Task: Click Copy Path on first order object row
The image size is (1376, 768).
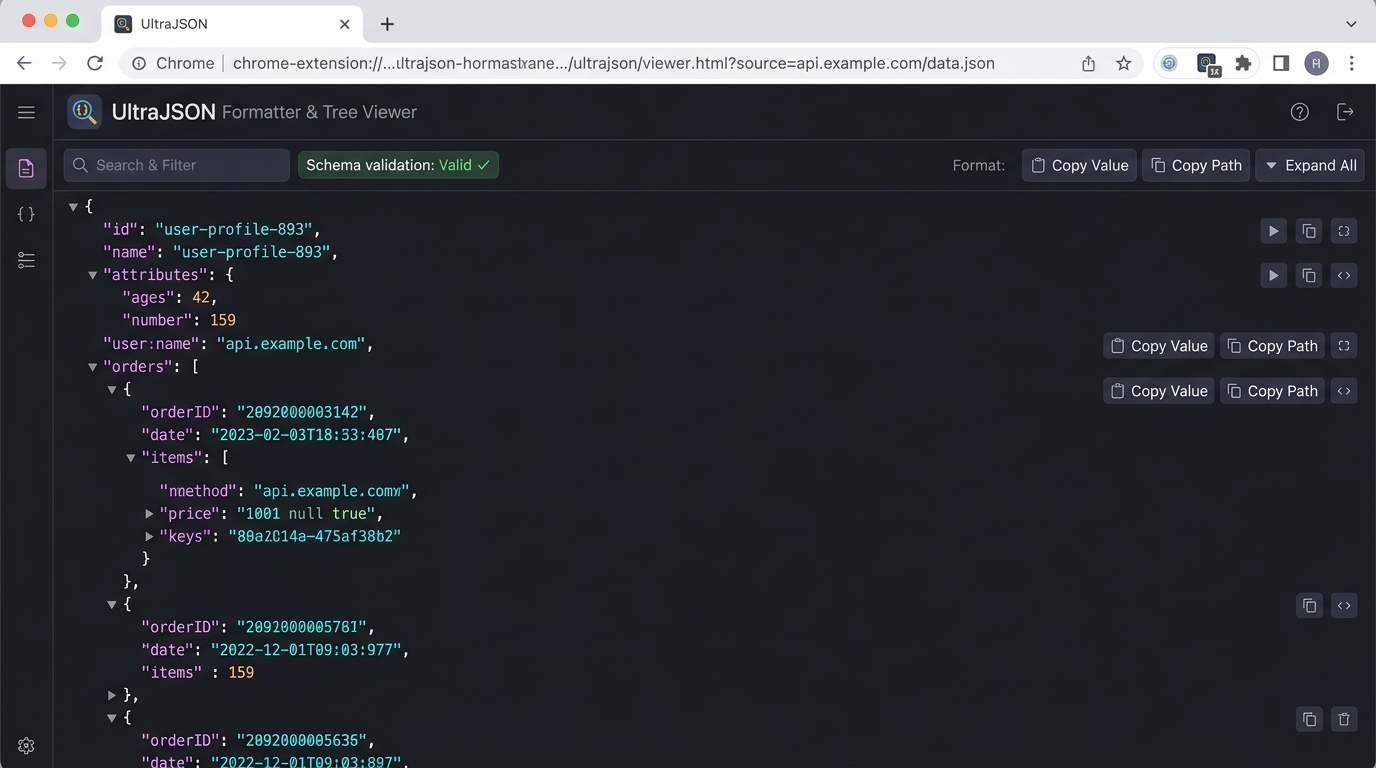Action: 1272,391
